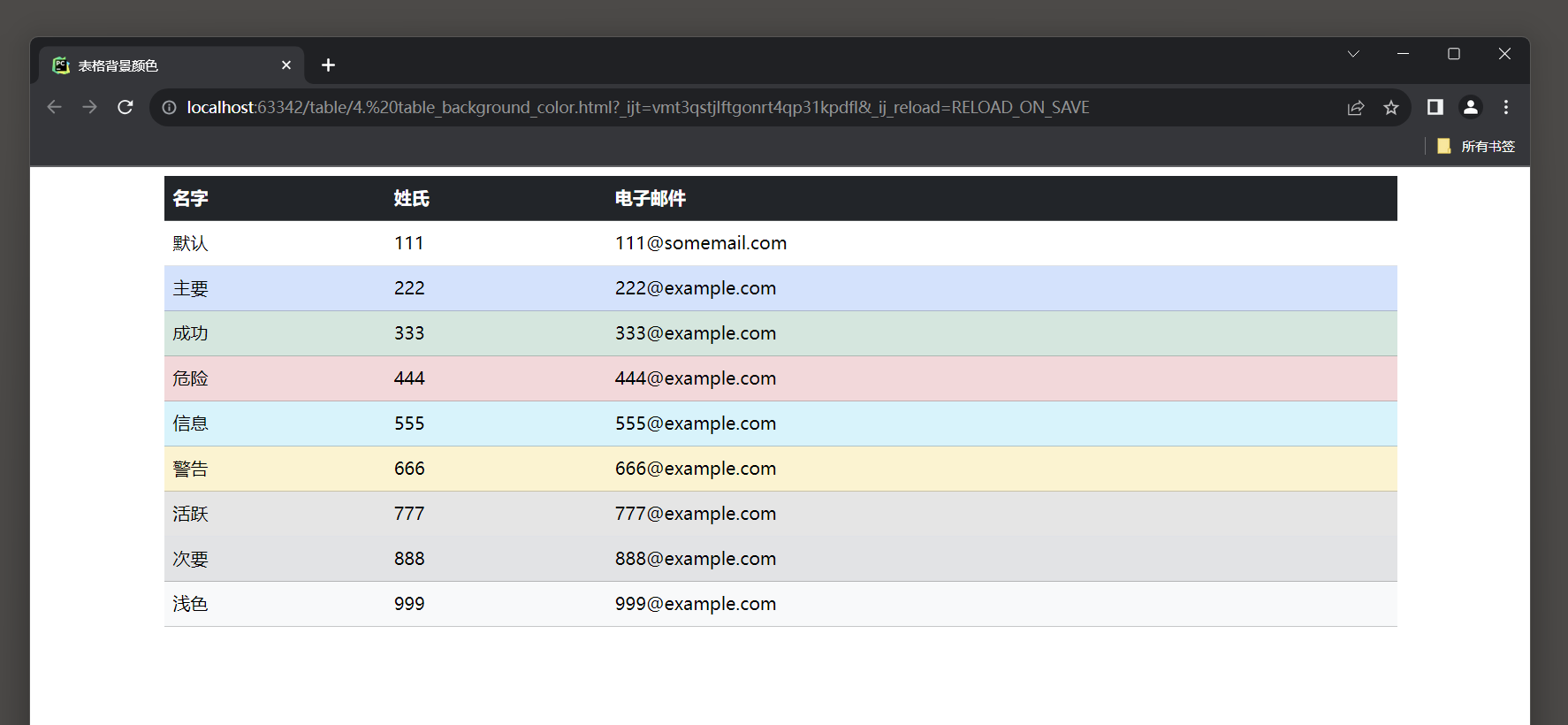Share this page icon
Screen dimensions: 1568x725
coord(1356,107)
